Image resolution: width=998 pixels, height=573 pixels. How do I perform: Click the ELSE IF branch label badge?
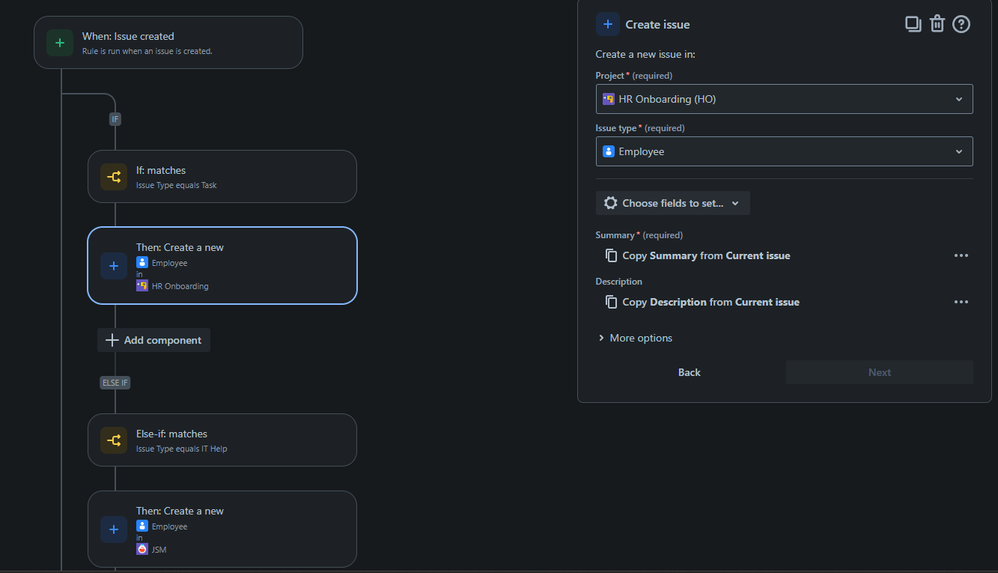pyautogui.click(x=115, y=383)
